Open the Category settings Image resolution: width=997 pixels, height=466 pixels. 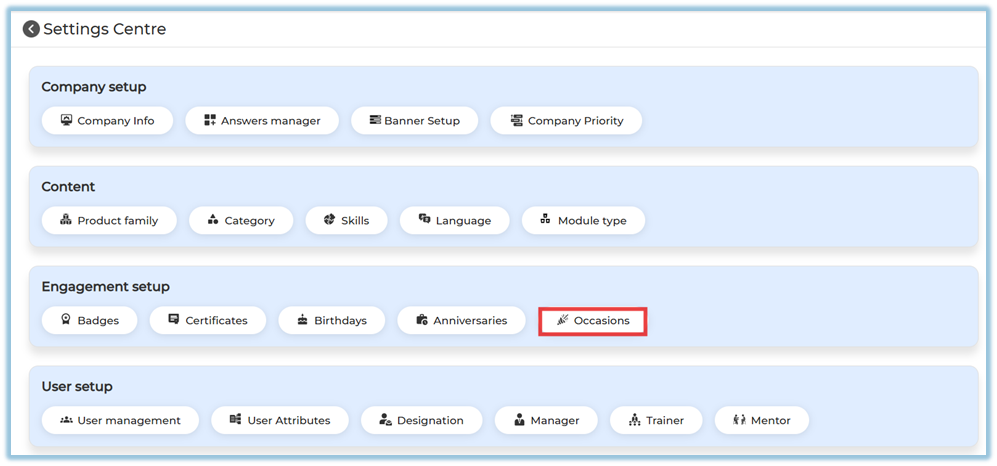240,221
